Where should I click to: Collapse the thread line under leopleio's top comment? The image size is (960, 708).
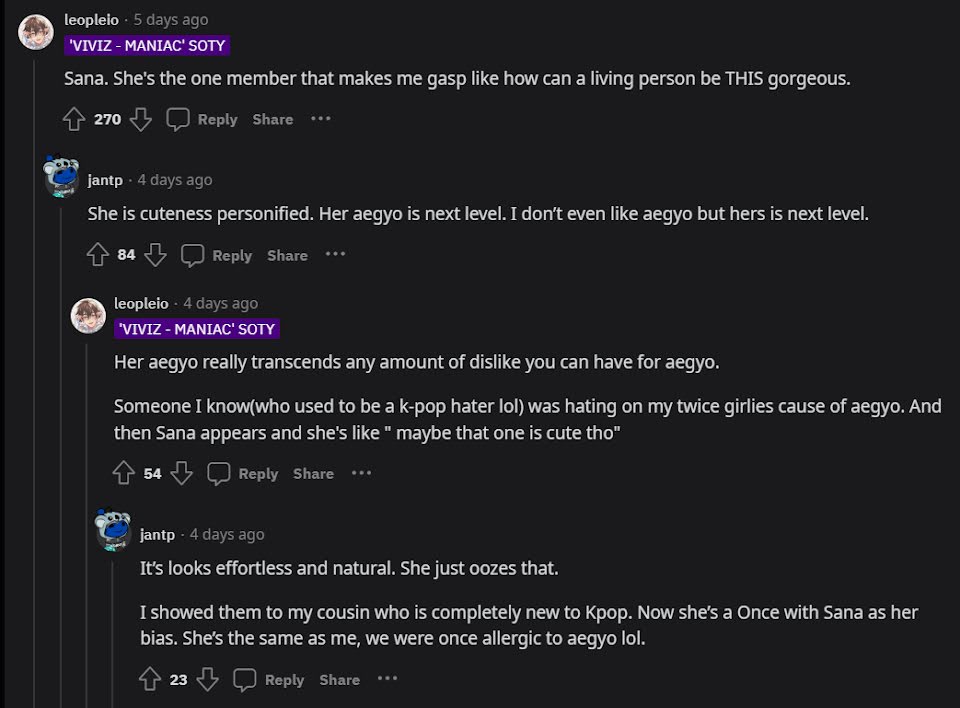36,300
